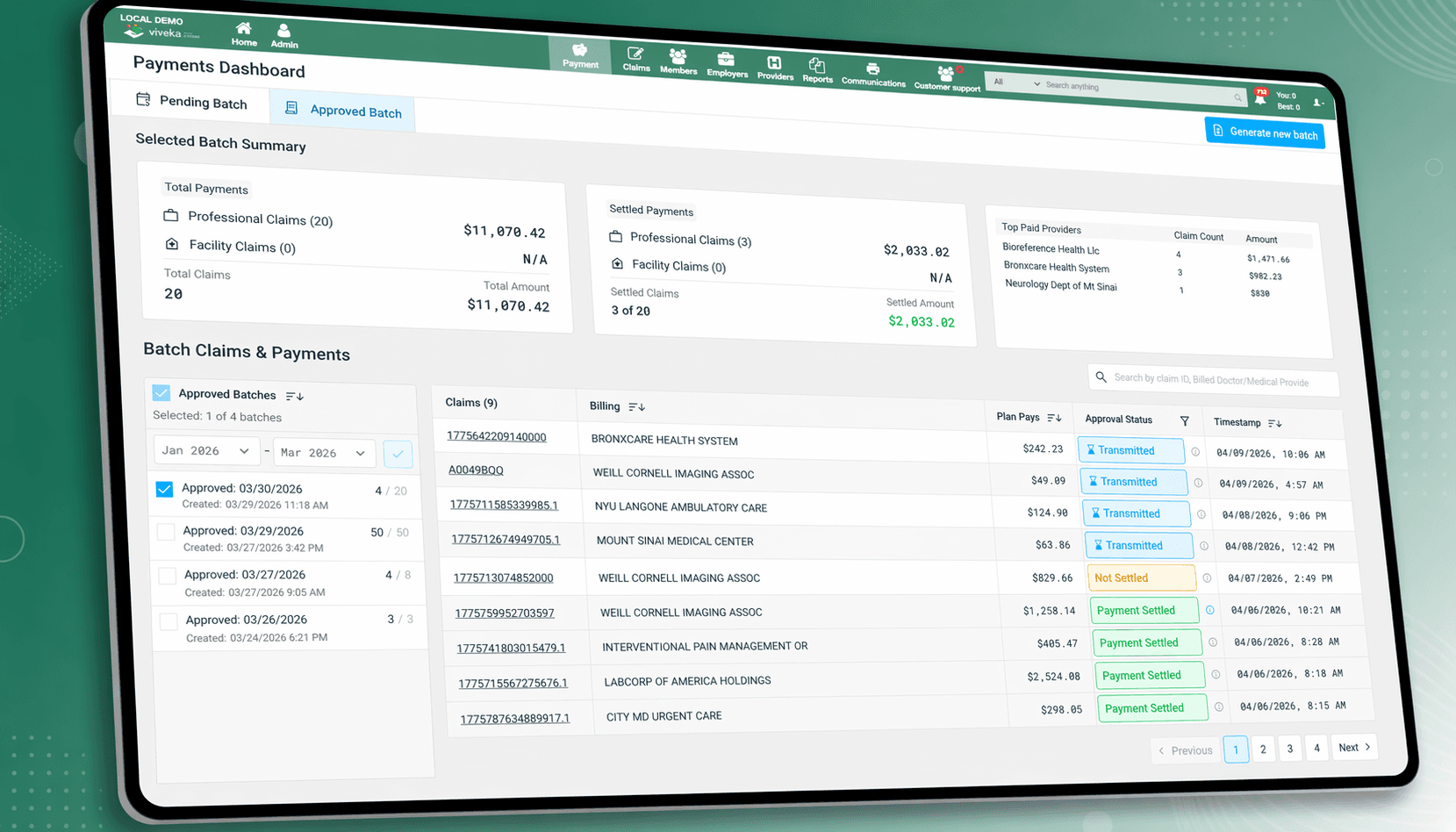Open the Employers module

click(727, 66)
